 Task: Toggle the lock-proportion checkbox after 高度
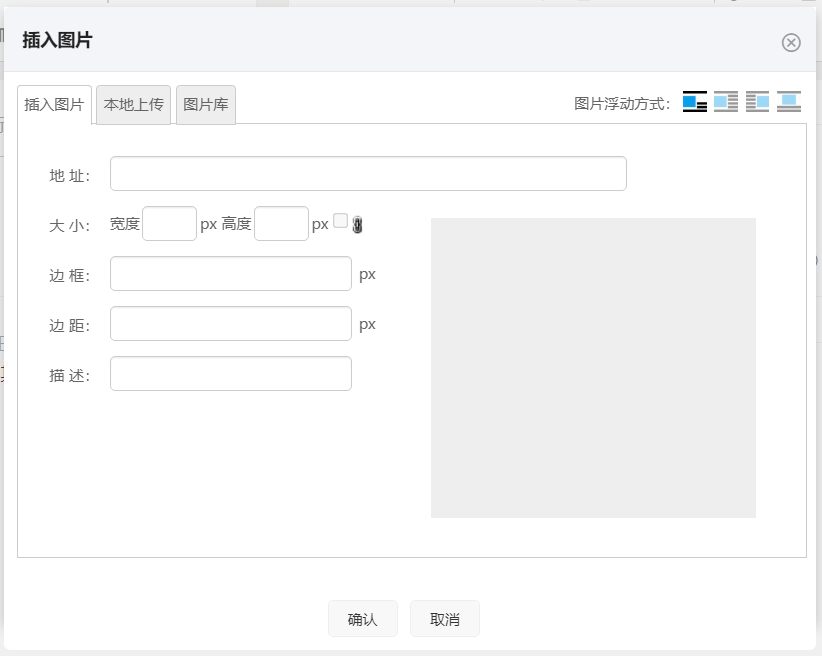click(x=340, y=221)
